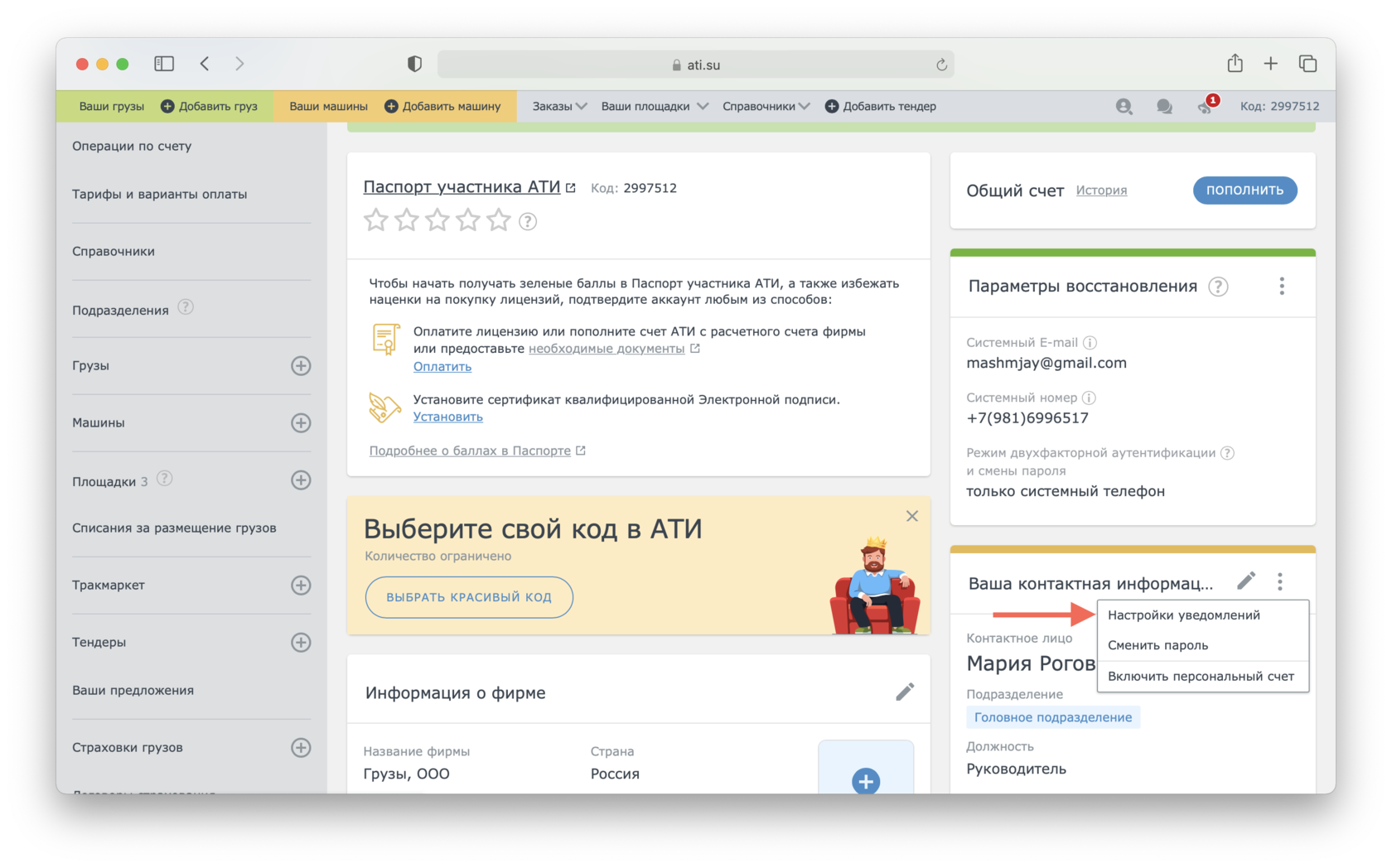Screen dimensions: 1392x868
Task: Open Ваши грузы tab
Action: tap(112, 106)
